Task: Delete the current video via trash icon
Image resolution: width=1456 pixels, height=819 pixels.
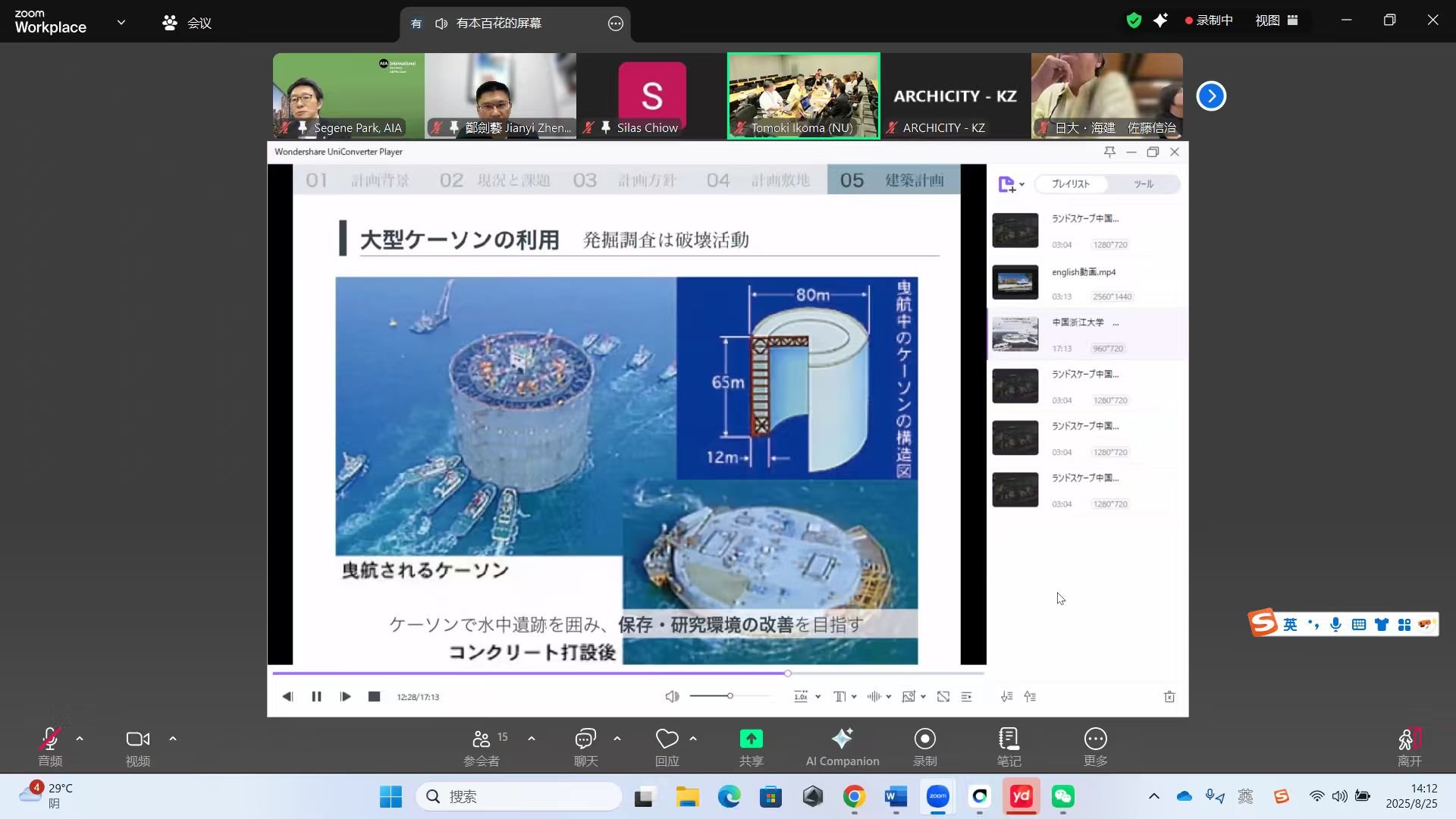Action: (x=1170, y=696)
